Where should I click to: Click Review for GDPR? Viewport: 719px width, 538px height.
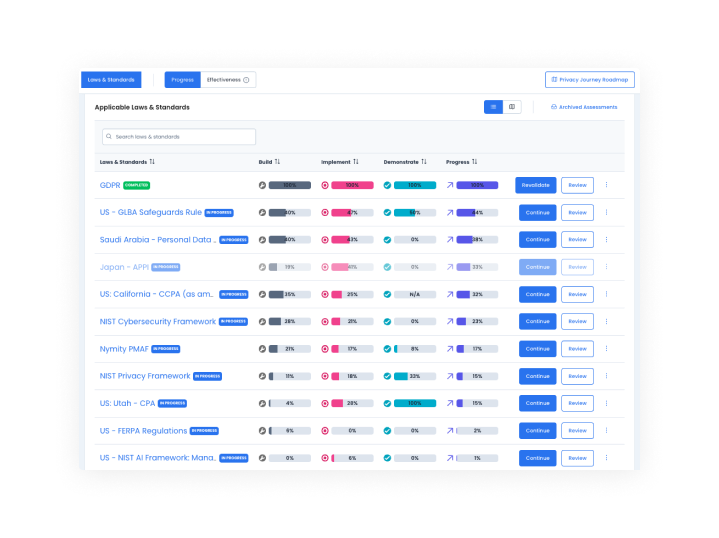pyautogui.click(x=577, y=185)
